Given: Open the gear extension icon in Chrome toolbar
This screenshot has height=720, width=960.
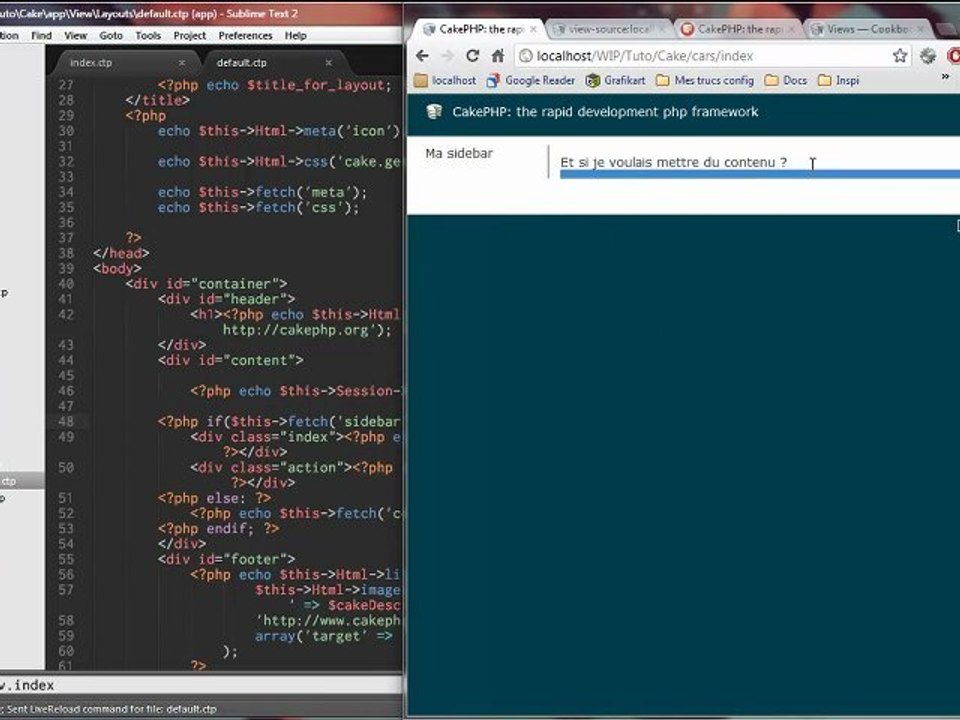Looking at the screenshot, I should coord(928,56).
